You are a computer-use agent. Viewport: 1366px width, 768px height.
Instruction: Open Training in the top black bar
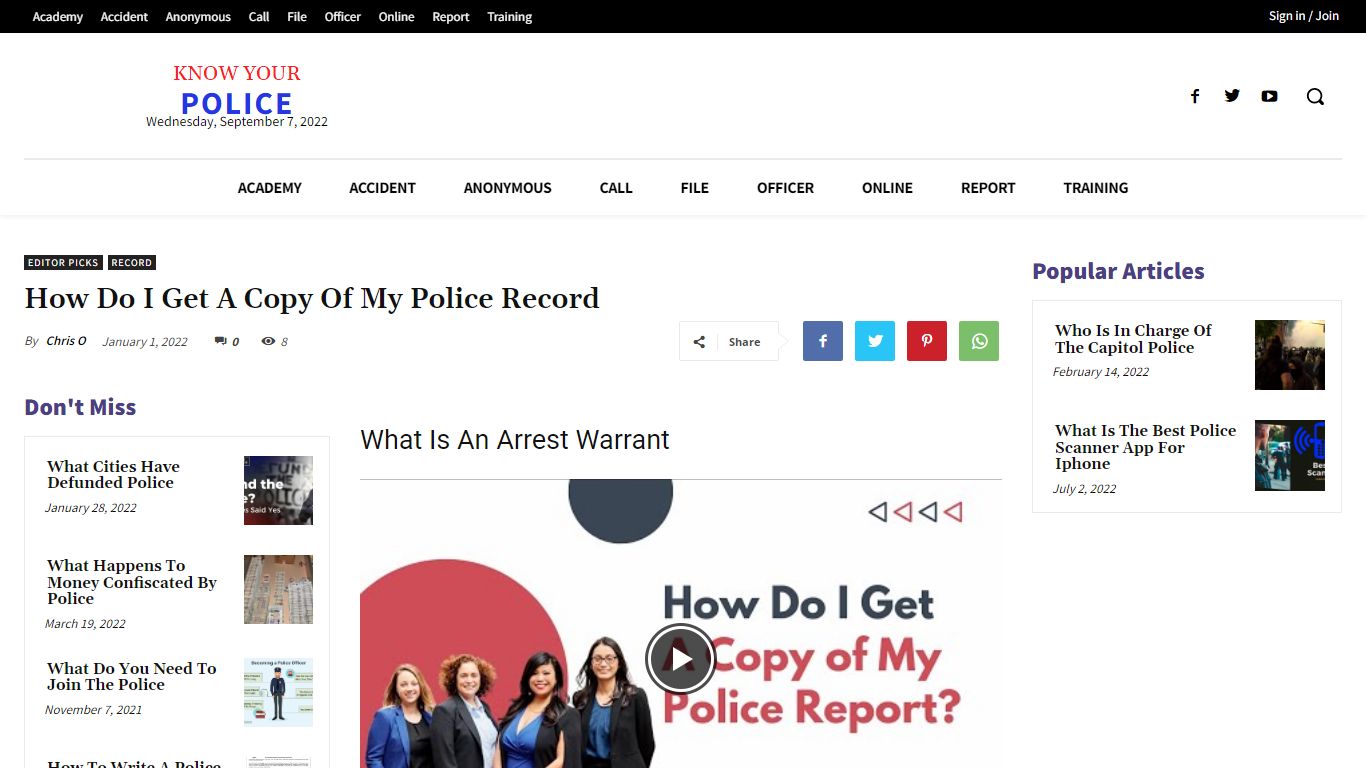tap(510, 17)
